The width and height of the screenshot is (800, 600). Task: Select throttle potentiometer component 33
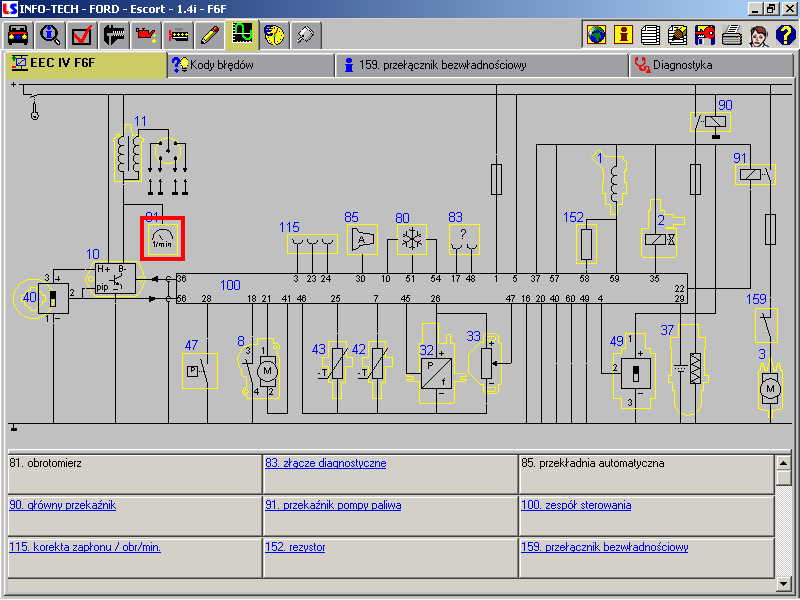(x=487, y=363)
